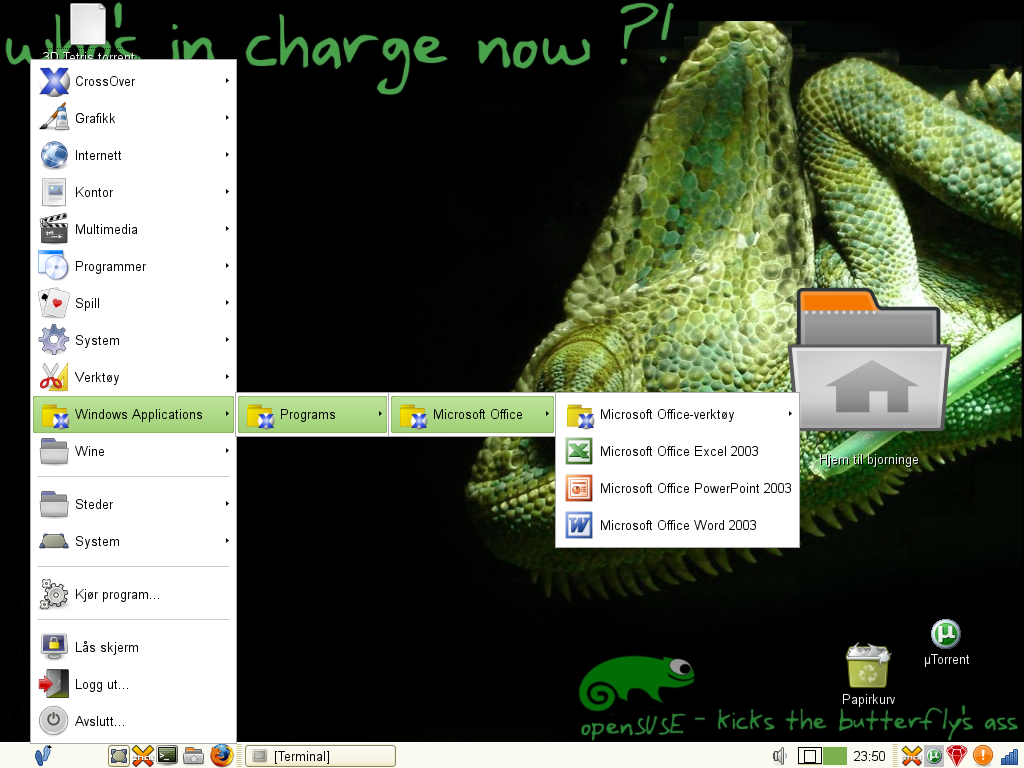Open the System entry above Verktøy

point(133,340)
